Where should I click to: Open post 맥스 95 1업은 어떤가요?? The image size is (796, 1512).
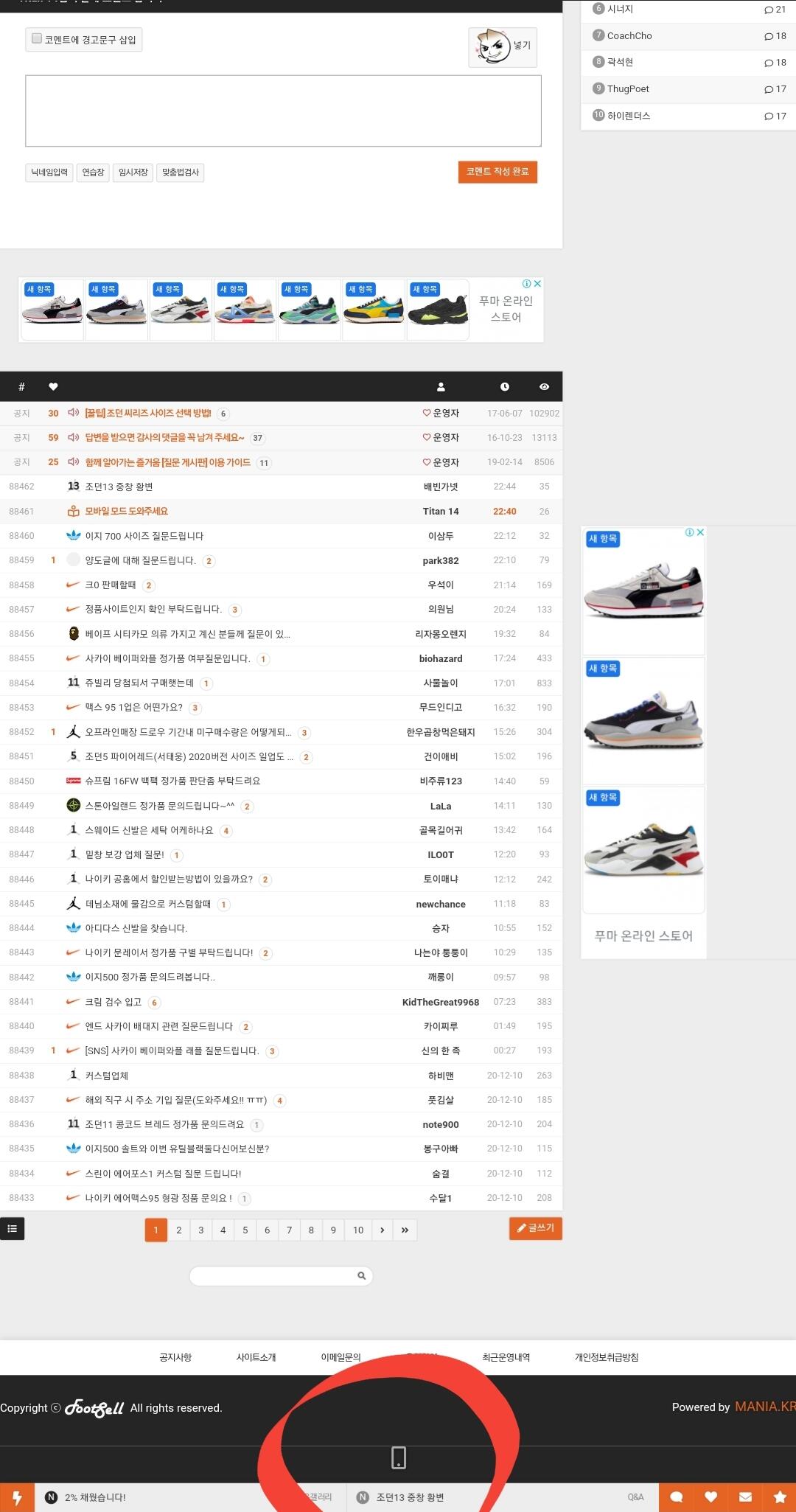(x=133, y=707)
